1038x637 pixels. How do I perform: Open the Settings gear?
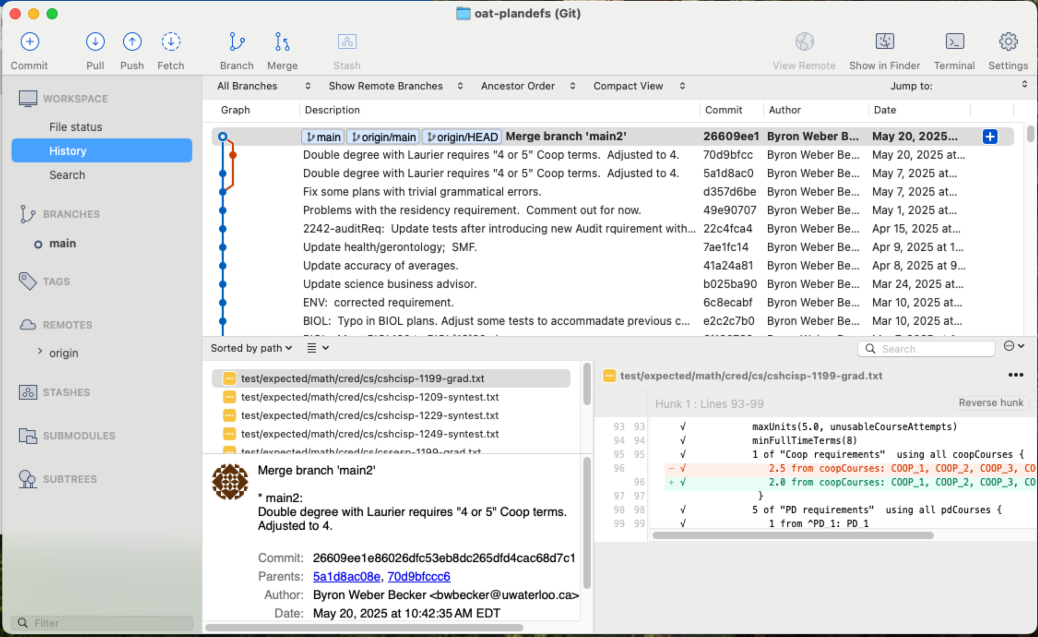tap(1008, 42)
